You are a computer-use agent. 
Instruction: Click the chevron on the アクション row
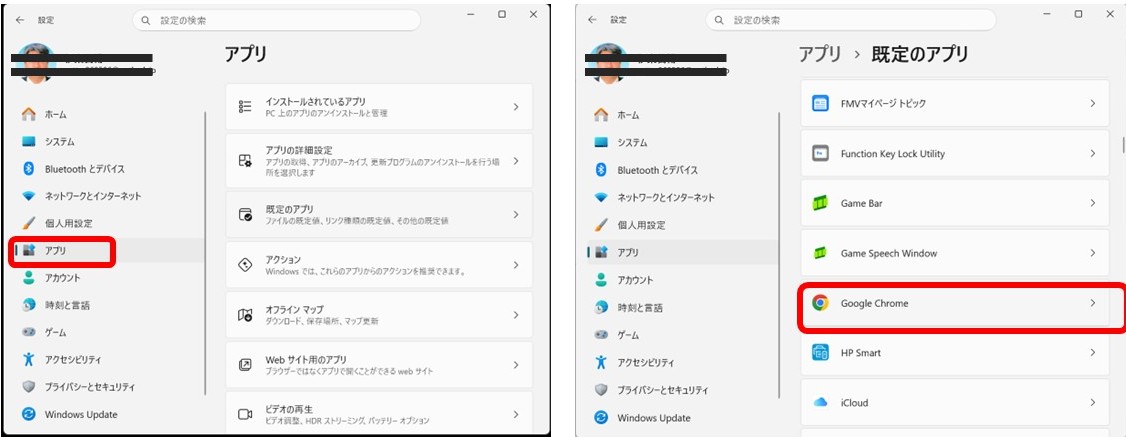[x=516, y=265]
